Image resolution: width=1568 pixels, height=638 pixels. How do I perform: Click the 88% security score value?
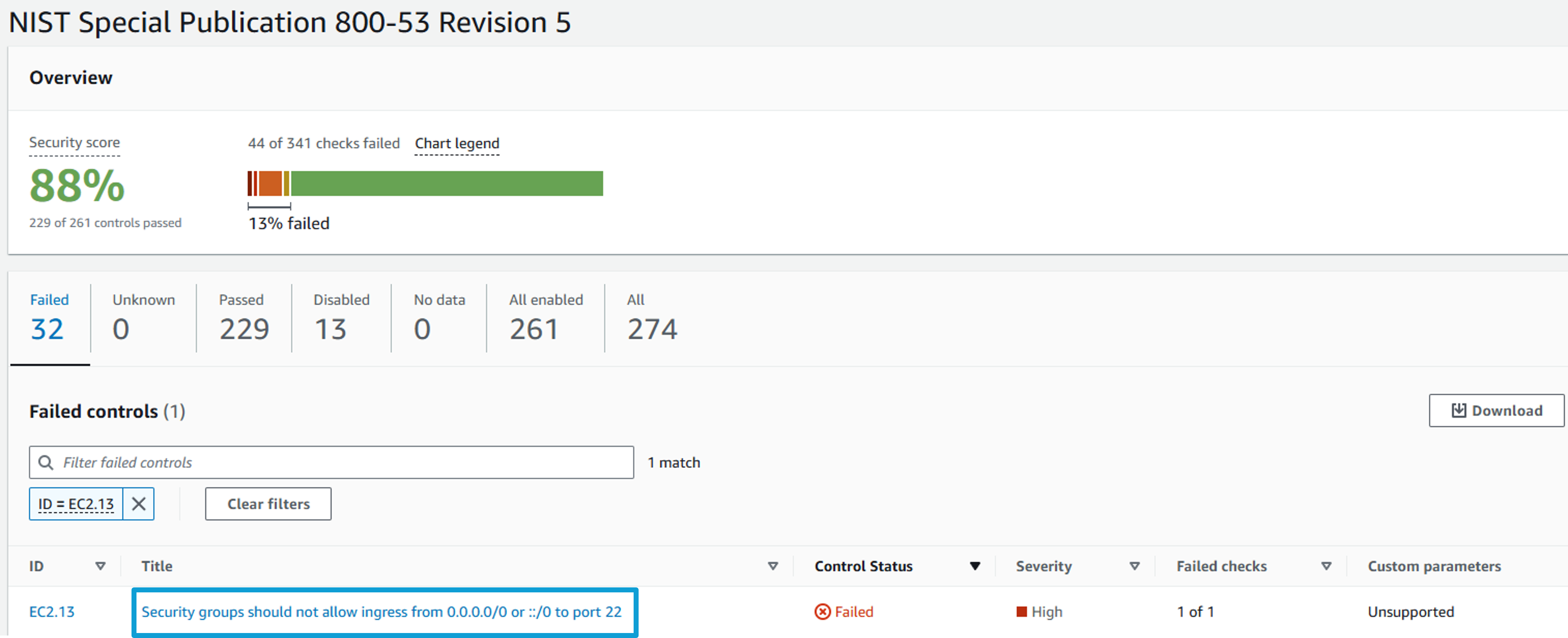77,185
